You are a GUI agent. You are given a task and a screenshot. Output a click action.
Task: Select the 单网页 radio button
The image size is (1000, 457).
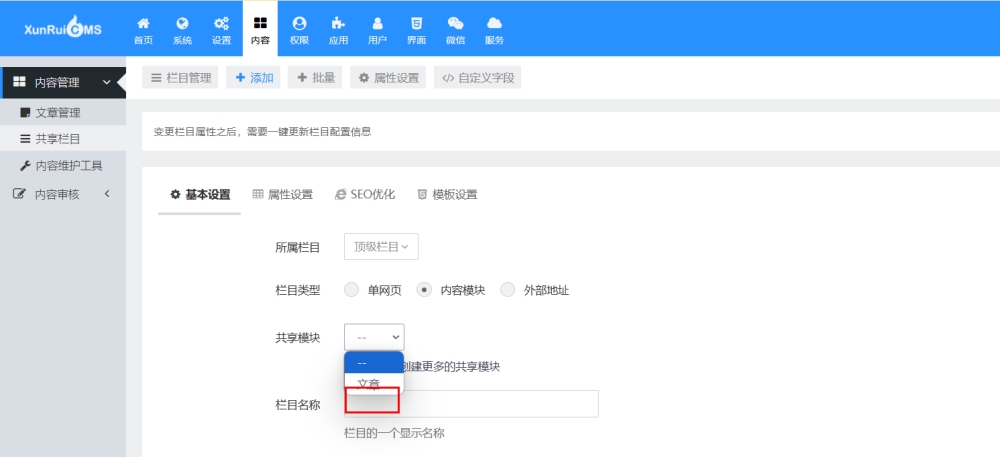[x=351, y=290]
